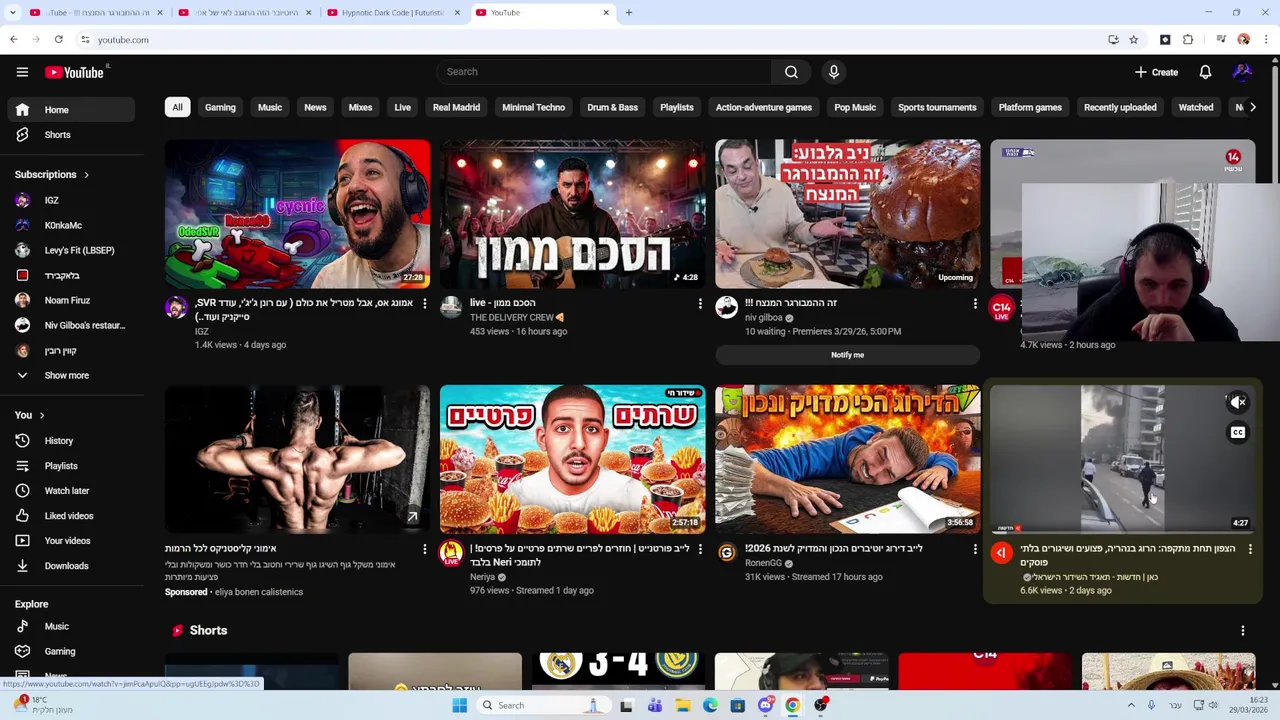Open options menu for the IGZ SVR video

(424, 303)
